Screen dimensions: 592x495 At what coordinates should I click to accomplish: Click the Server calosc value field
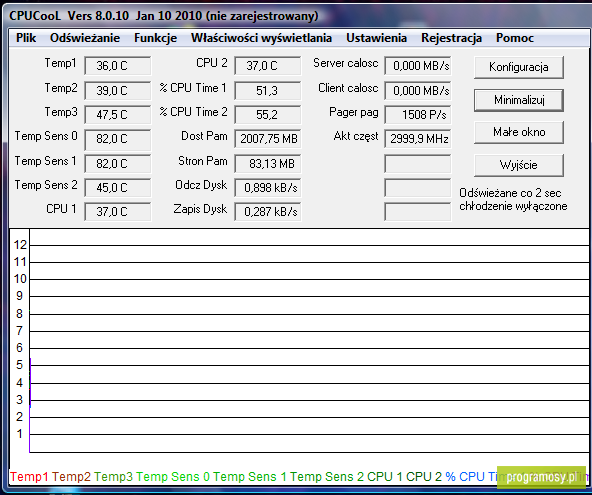pos(418,66)
